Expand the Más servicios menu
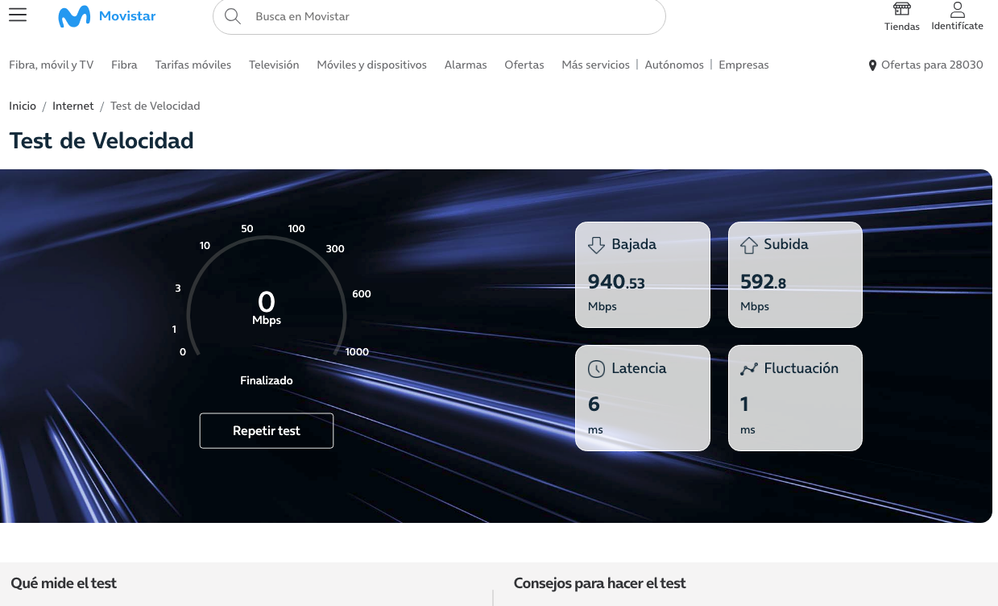This screenshot has height=606, width=998. pos(595,65)
